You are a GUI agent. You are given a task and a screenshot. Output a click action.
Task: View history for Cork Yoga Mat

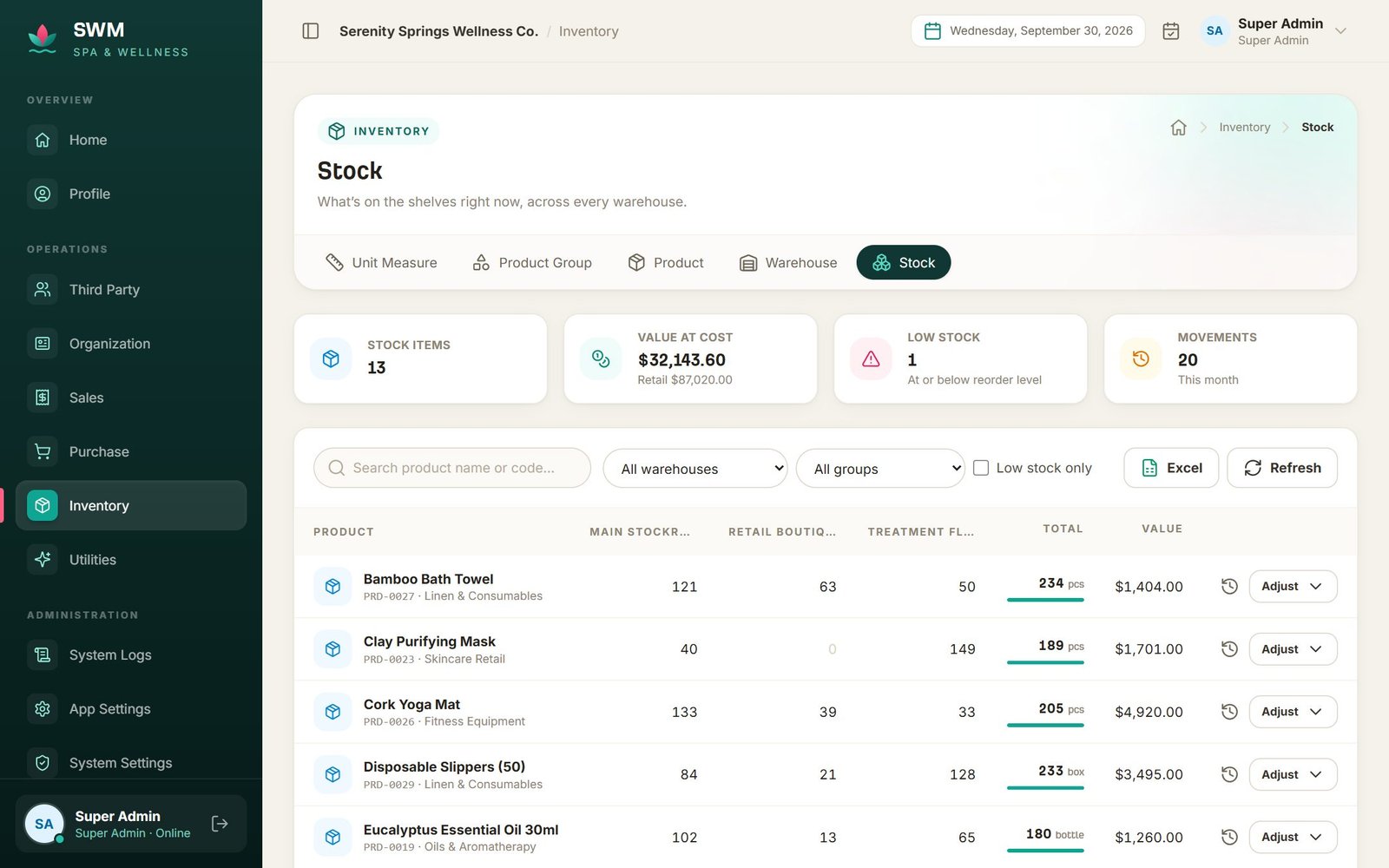pos(1229,712)
